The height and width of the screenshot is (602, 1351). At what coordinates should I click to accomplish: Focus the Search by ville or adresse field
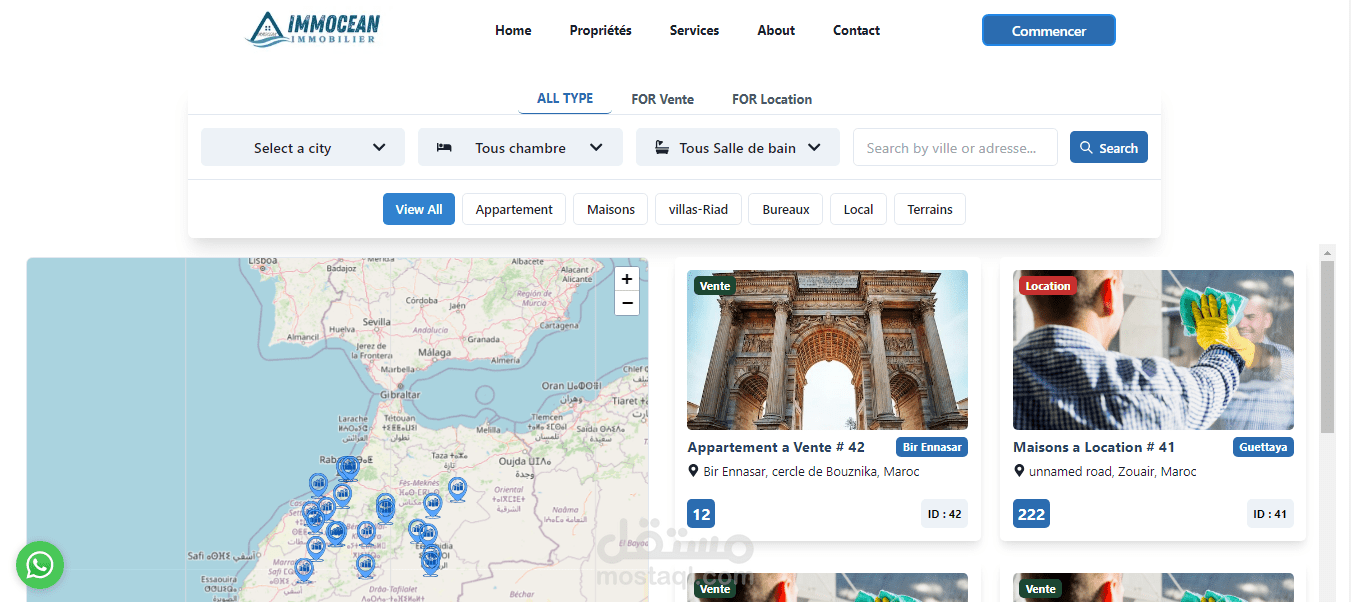[955, 147]
